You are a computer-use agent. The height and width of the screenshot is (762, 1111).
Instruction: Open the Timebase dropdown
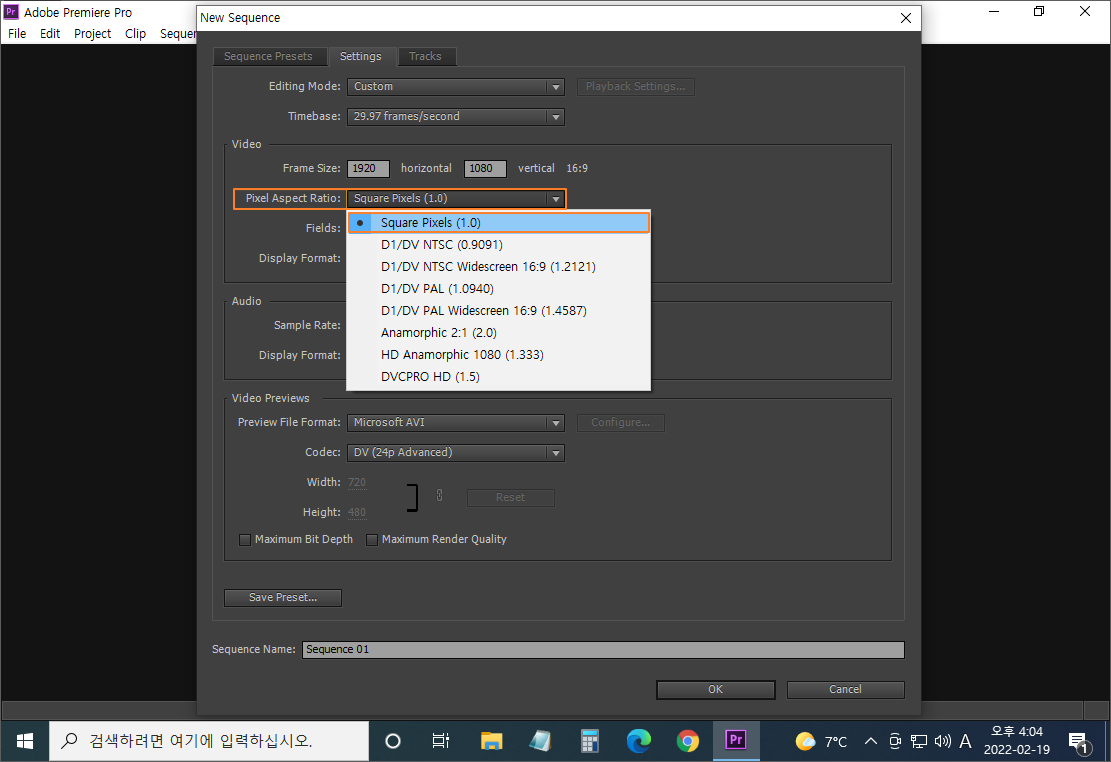(x=456, y=116)
